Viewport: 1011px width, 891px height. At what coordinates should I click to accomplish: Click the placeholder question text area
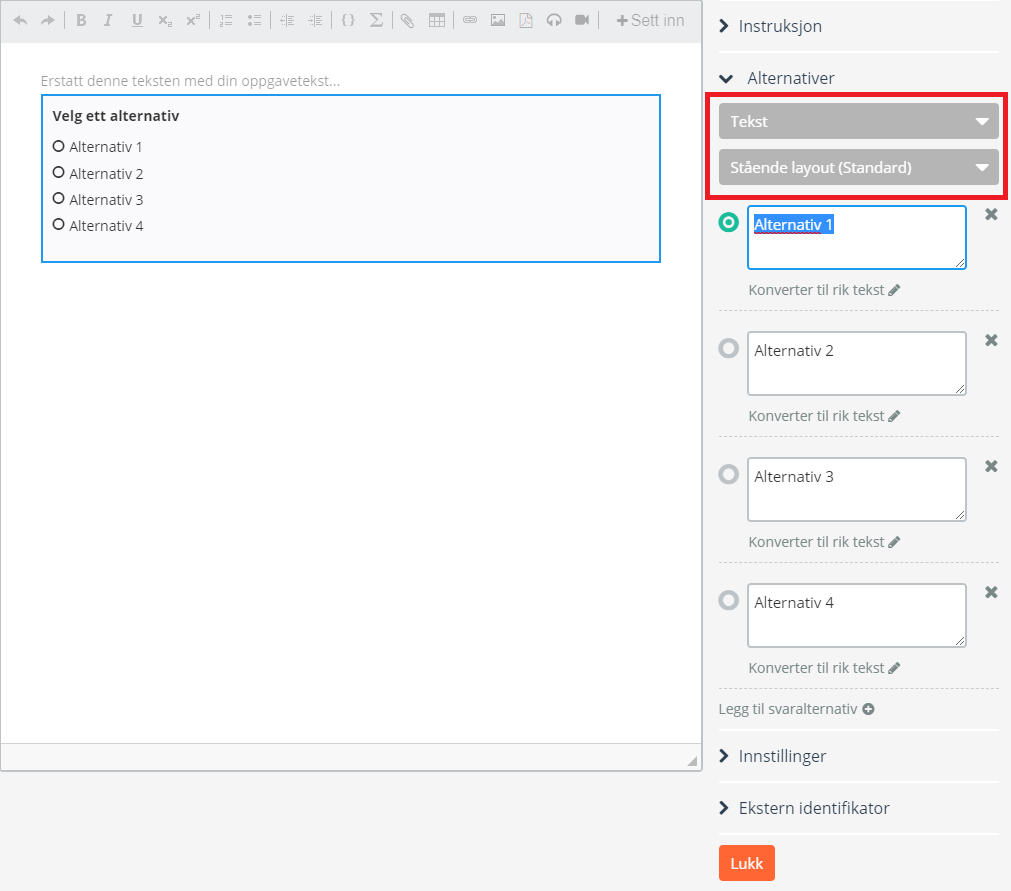190,81
